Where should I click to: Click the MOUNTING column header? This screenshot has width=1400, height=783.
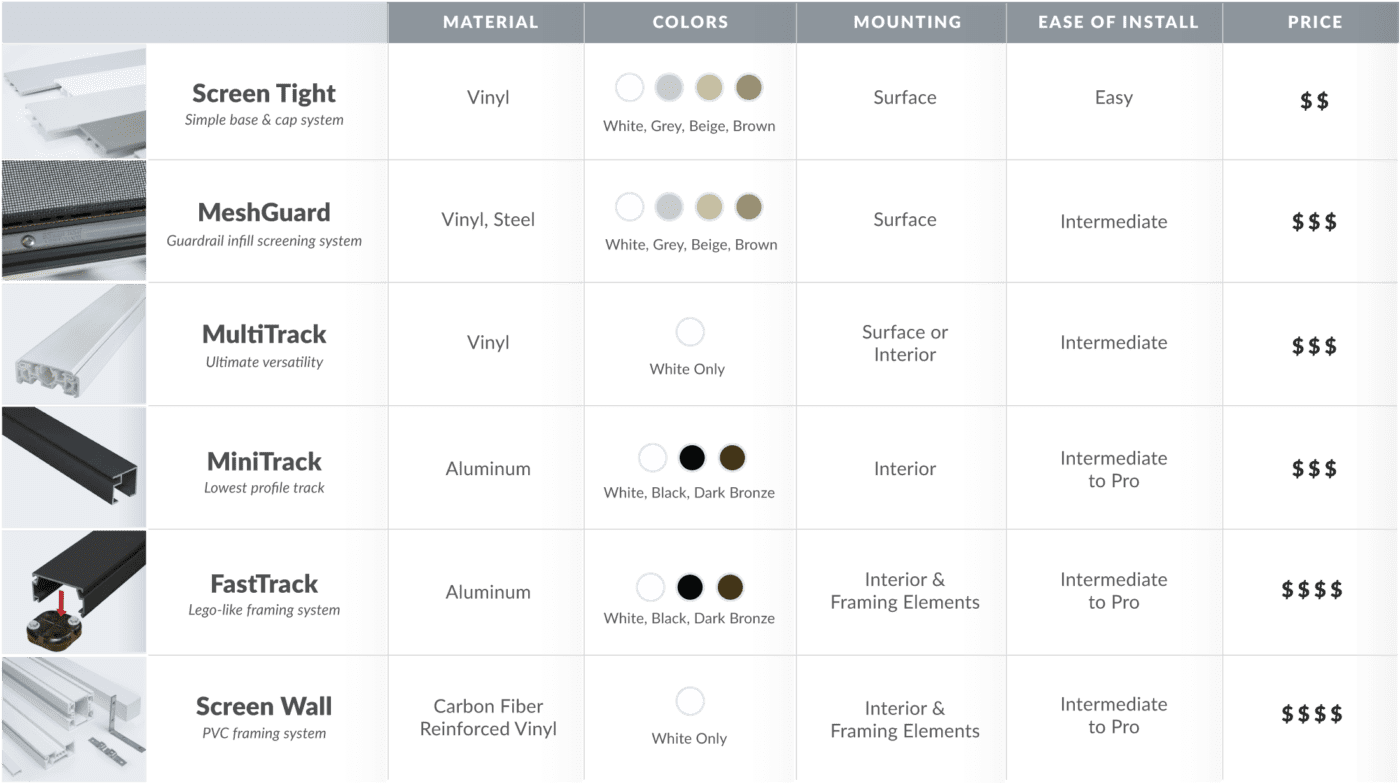pos(907,22)
